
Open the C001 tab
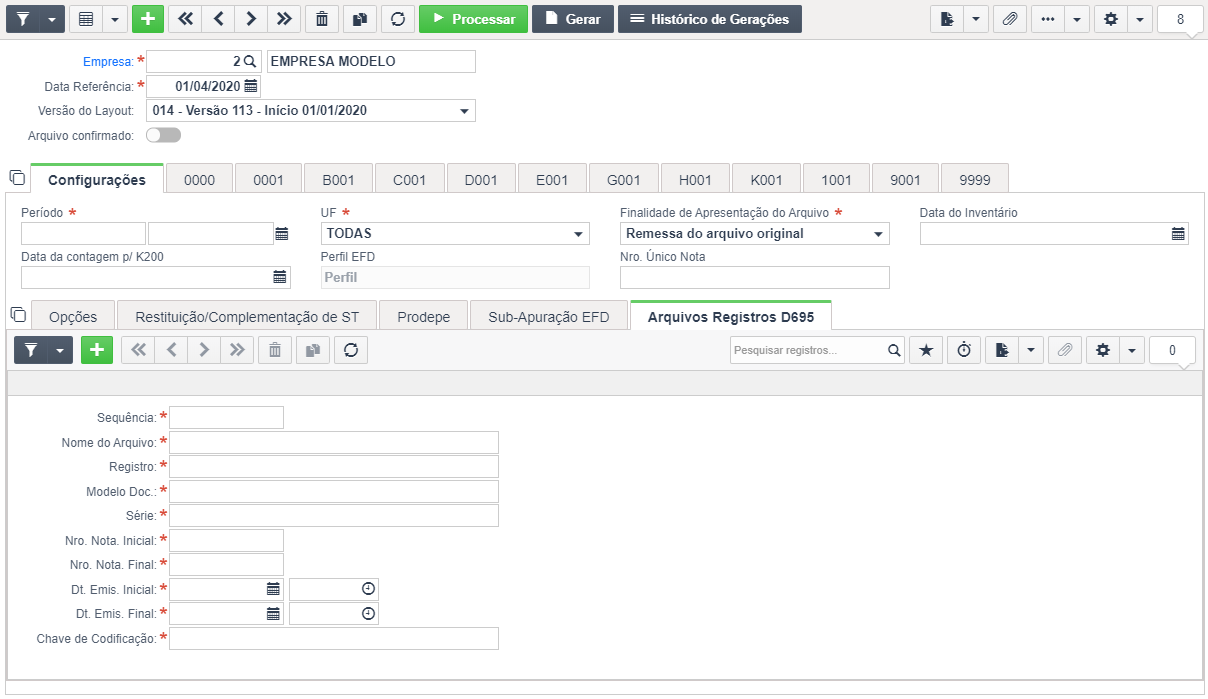[x=409, y=180]
